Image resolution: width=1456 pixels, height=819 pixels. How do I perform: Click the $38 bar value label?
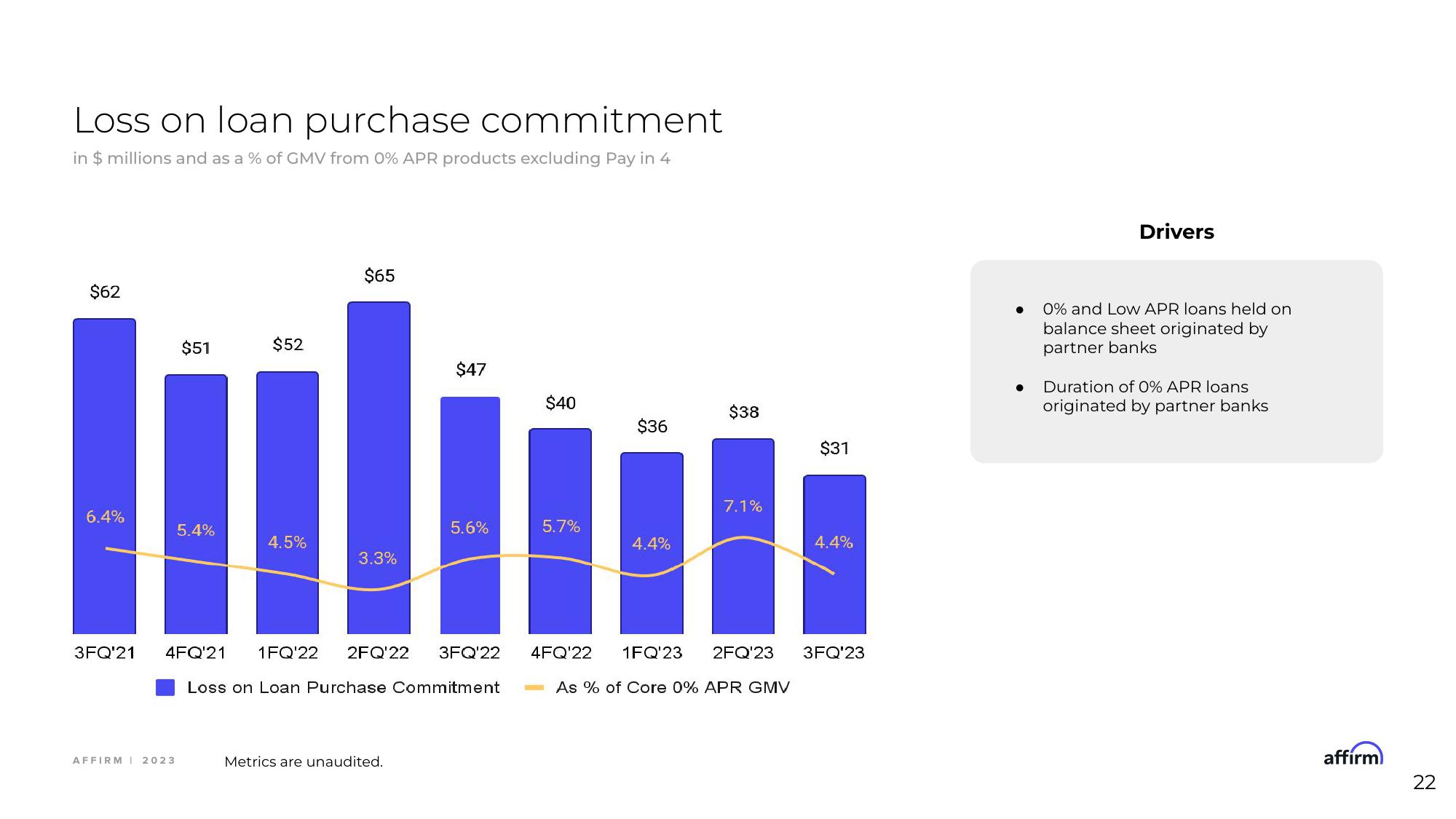(x=744, y=412)
